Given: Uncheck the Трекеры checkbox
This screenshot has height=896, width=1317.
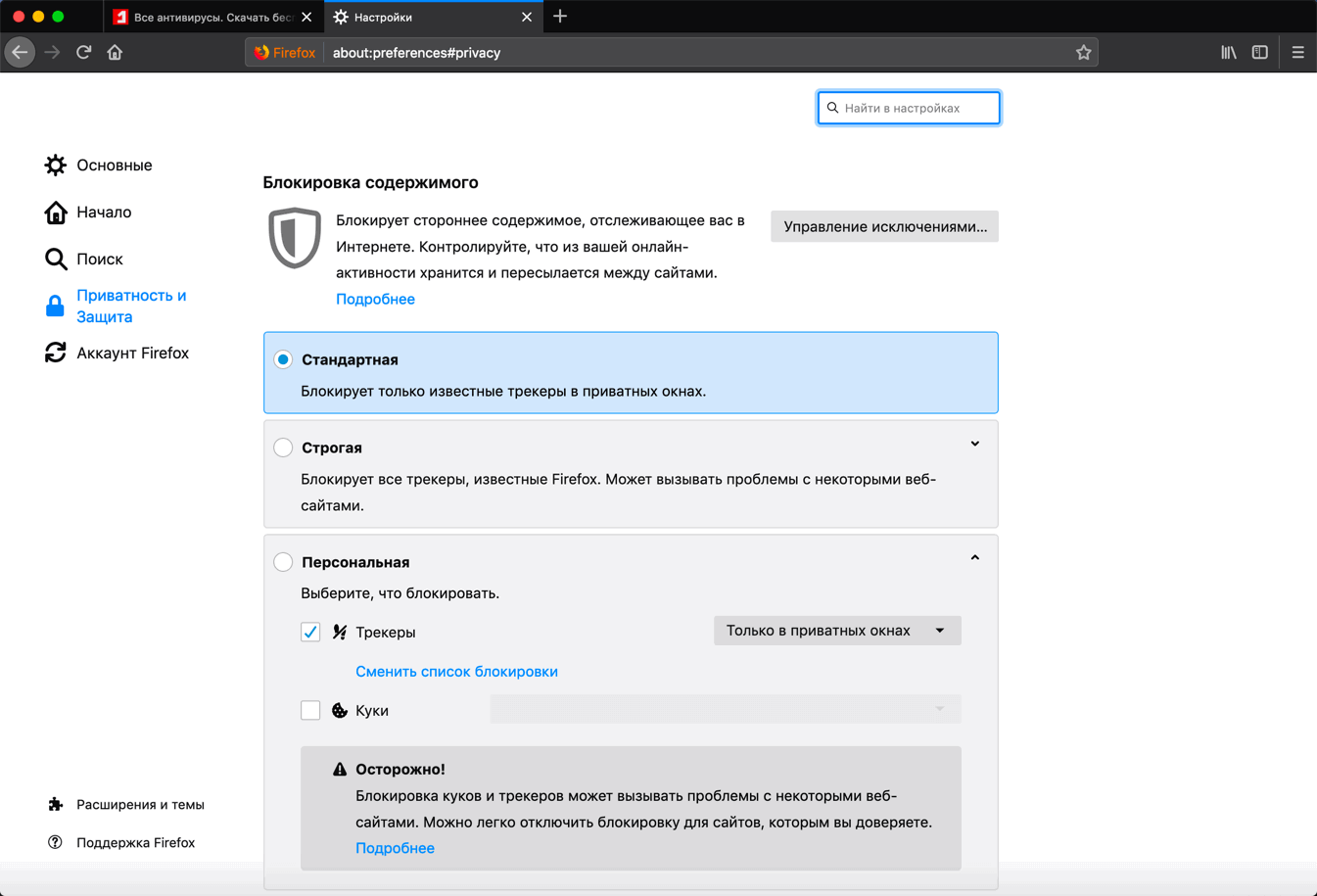Looking at the screenshot, I should click(x=310, y=633).
